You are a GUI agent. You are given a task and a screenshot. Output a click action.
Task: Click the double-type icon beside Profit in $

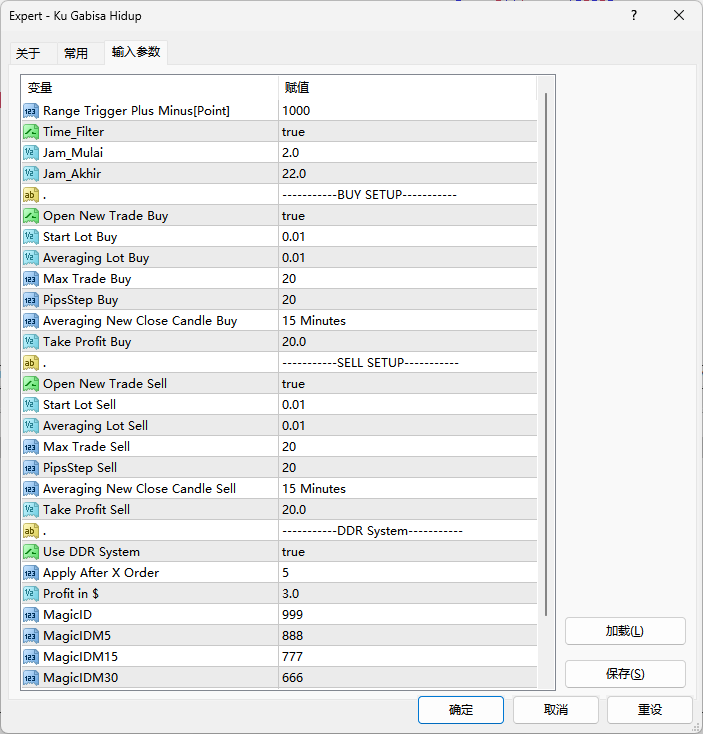pyautogui.click(x=31, y=594)
